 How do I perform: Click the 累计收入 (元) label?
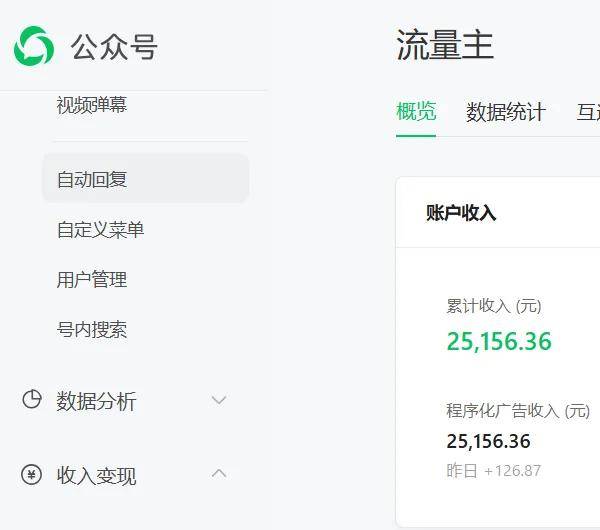(493, 306)
